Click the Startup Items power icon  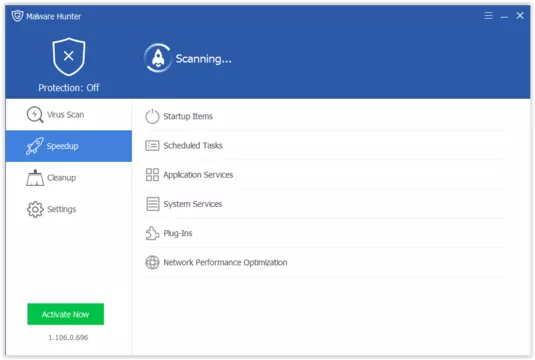(152, 116)
